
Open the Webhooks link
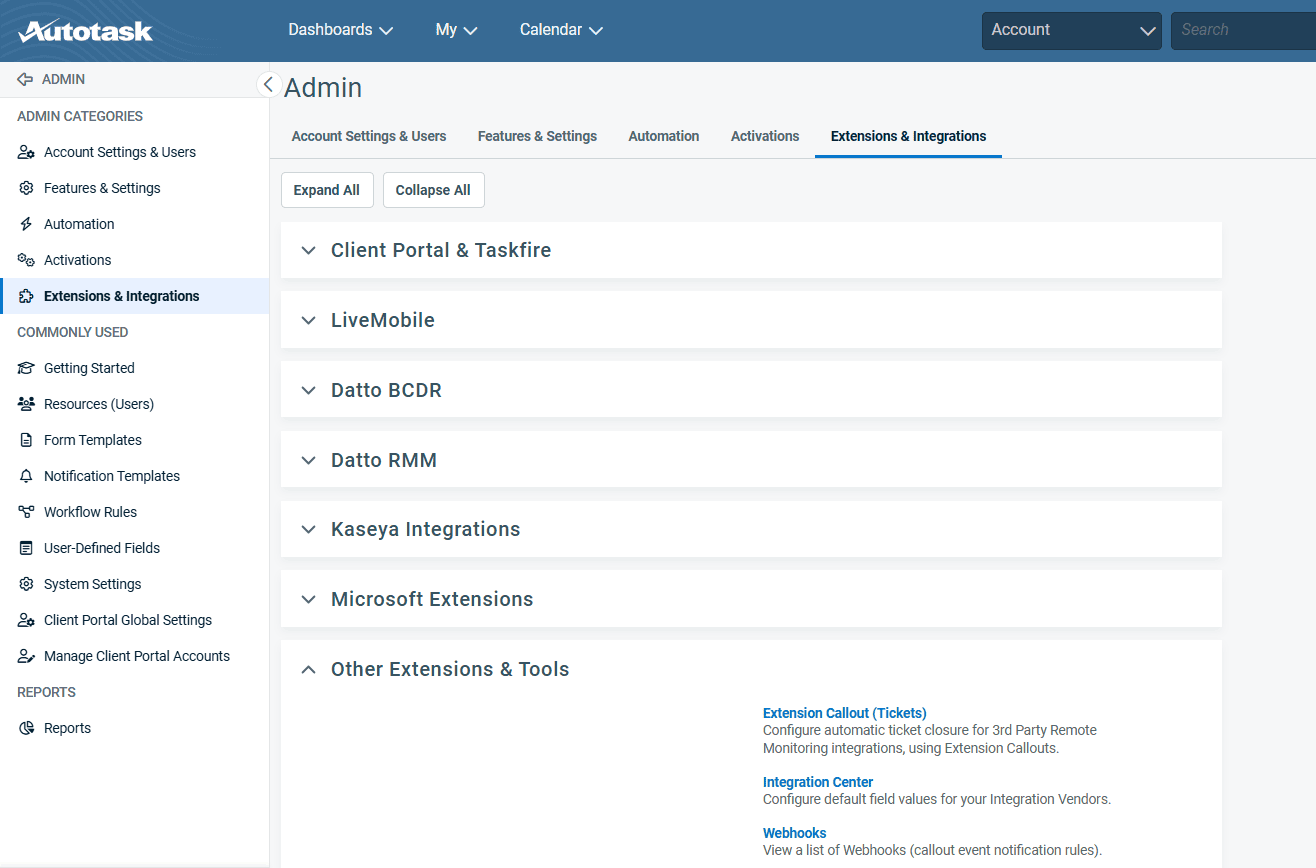click(794, 833)
